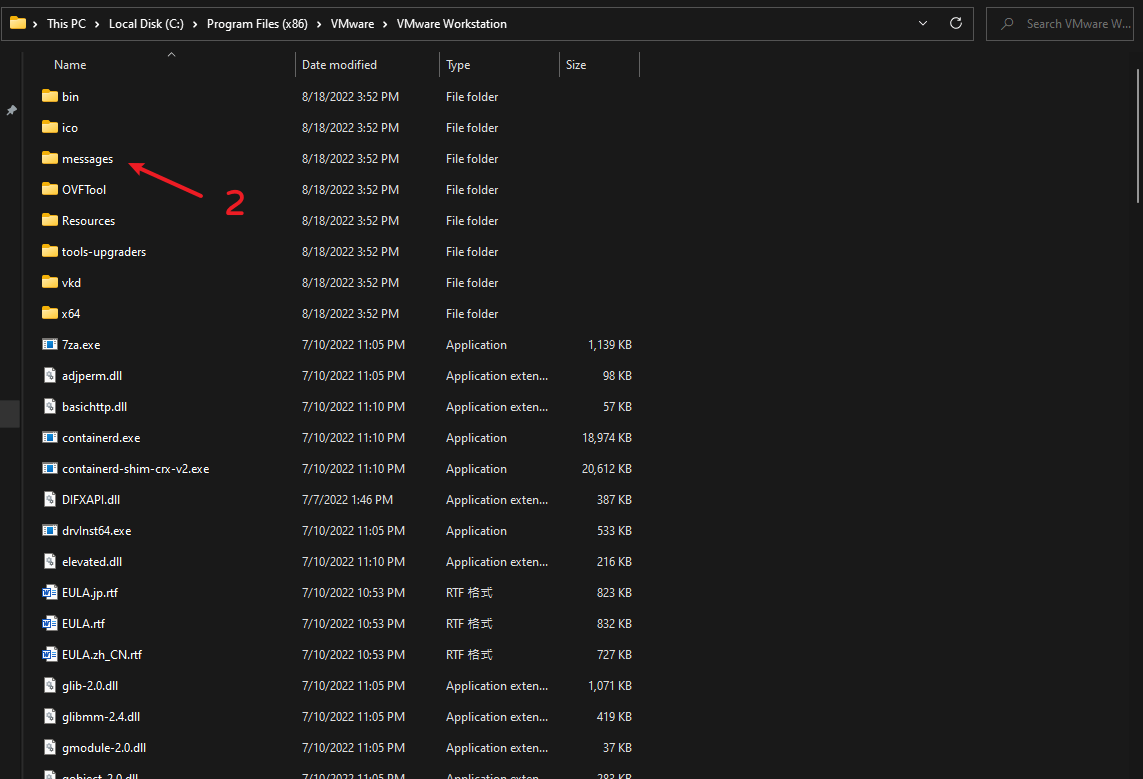Image resolution: width=1143 pixels, height=779 pixels.
Task: Click the adjperm.dll file icon
Action: (x=50, y=376)
